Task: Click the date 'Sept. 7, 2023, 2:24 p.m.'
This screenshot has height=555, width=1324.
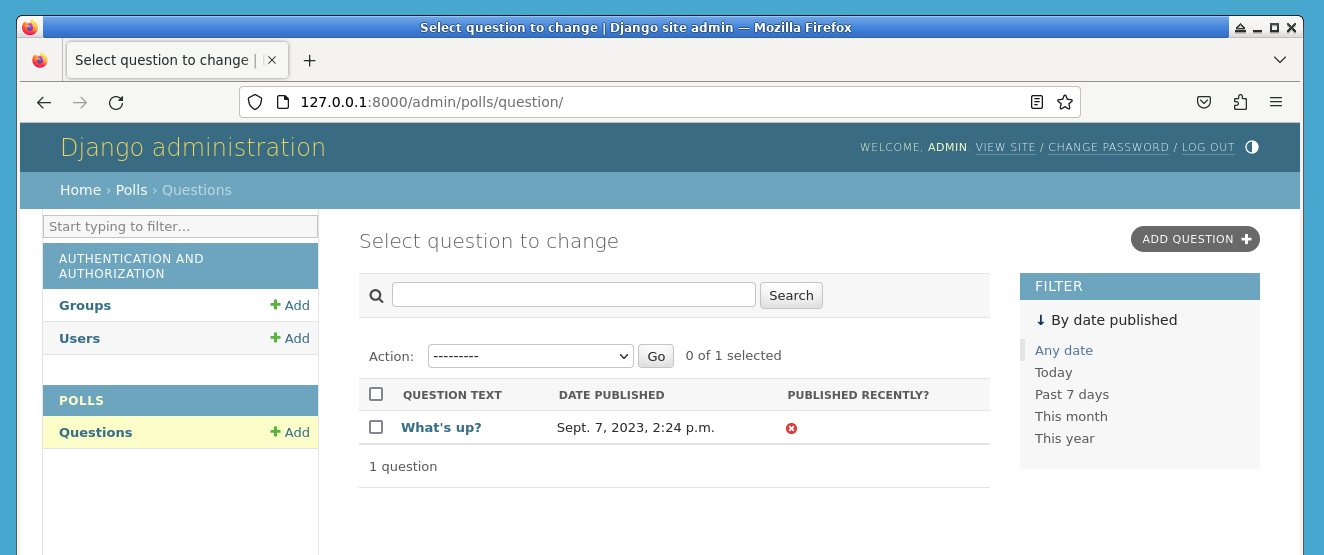Action: tap(636, 427)
